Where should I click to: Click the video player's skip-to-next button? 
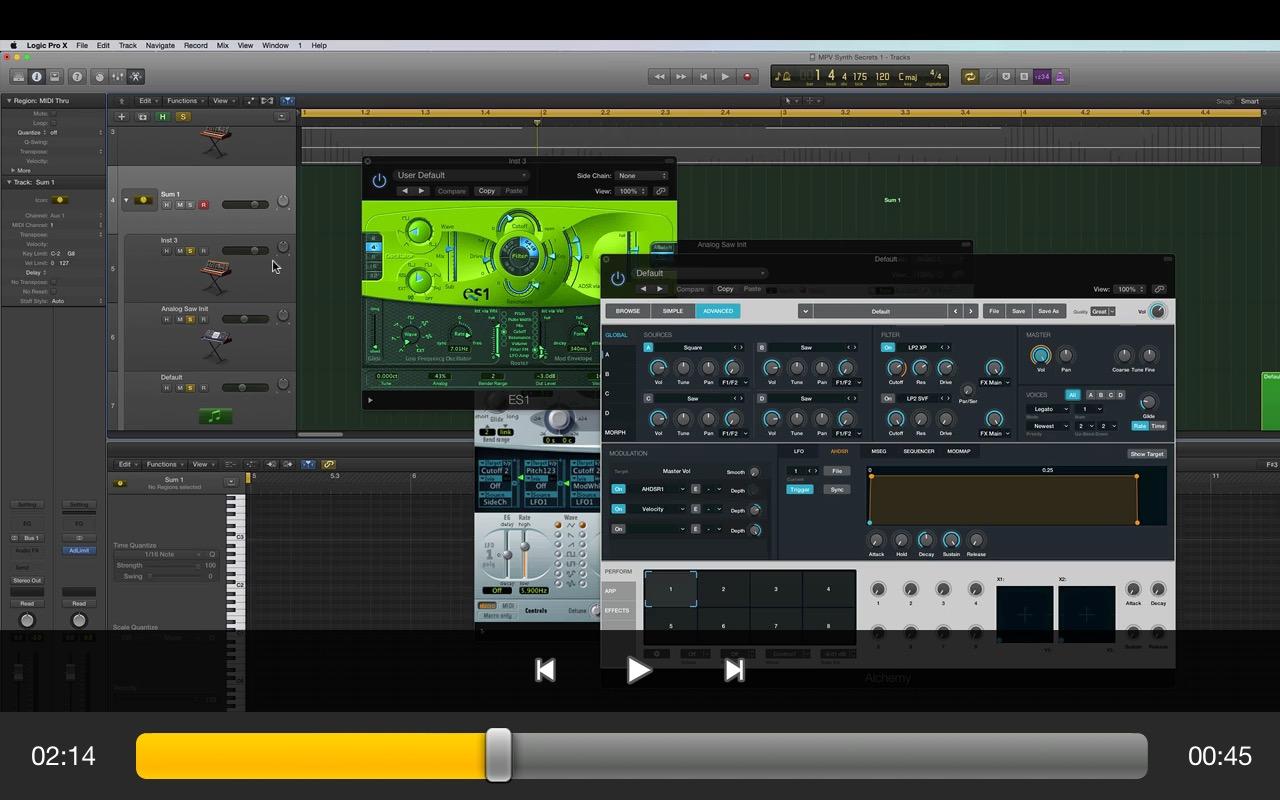[734, 670]
